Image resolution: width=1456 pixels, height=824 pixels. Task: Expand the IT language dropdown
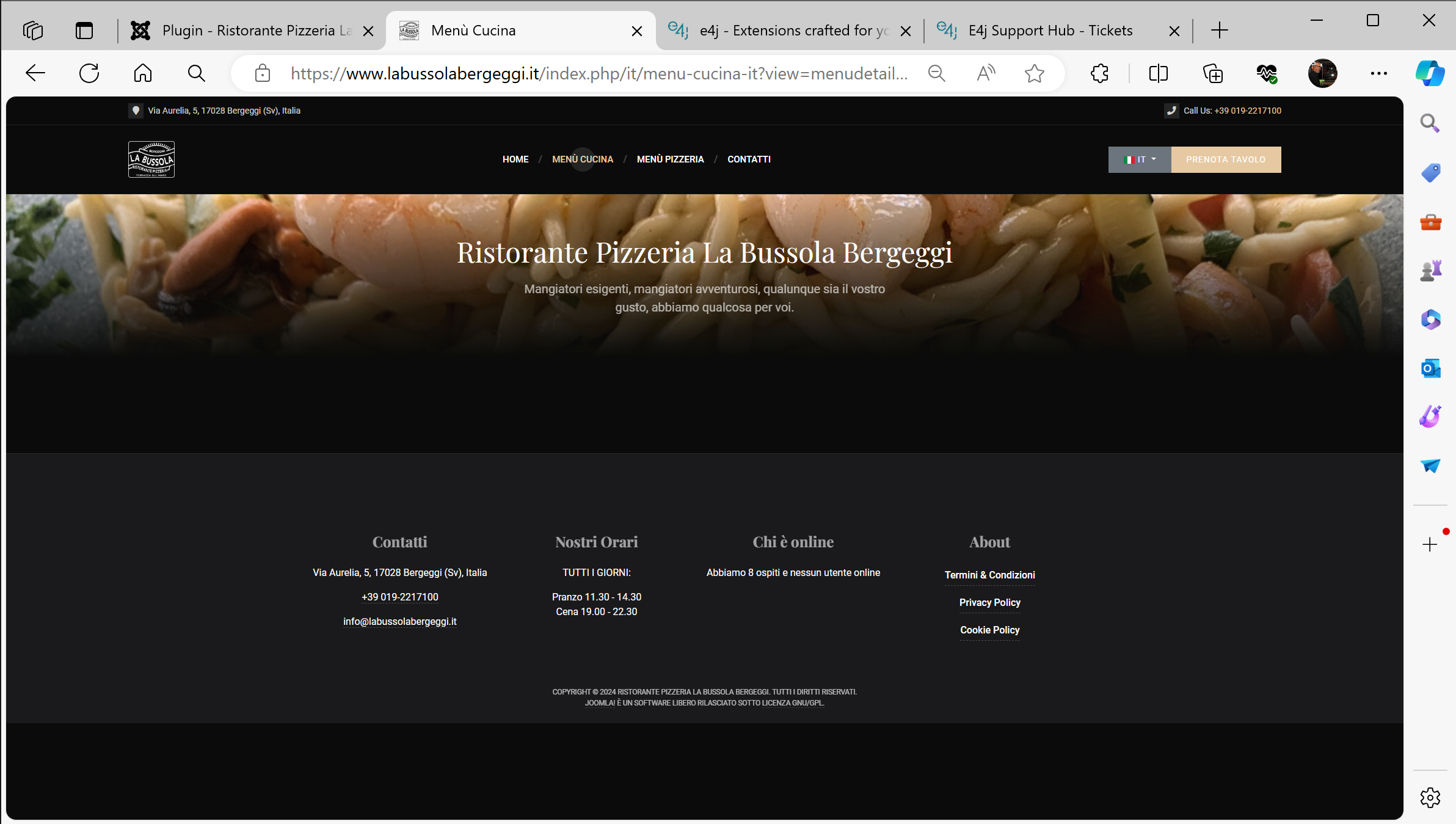pyautogui.click(x=1139, y=159)
